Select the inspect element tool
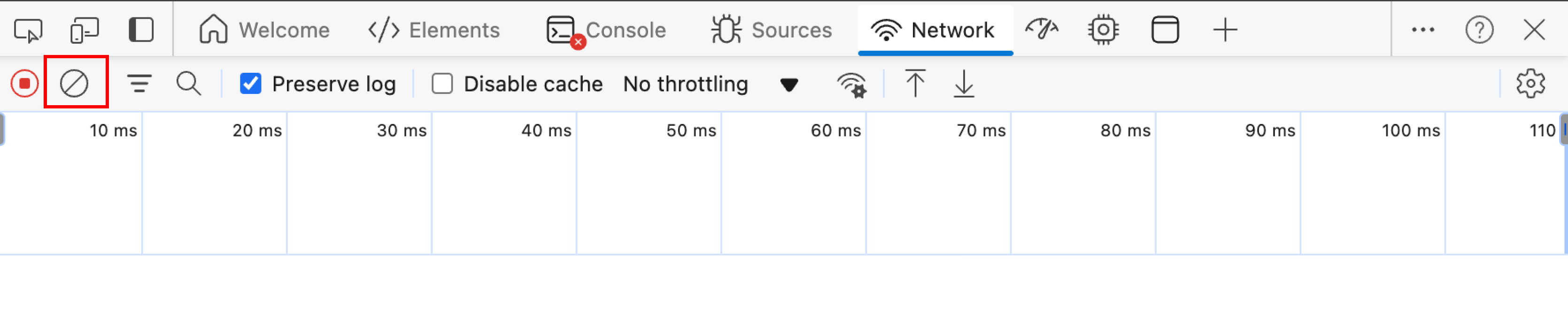Screen dimensions: 1568x315 click(28, 30)
